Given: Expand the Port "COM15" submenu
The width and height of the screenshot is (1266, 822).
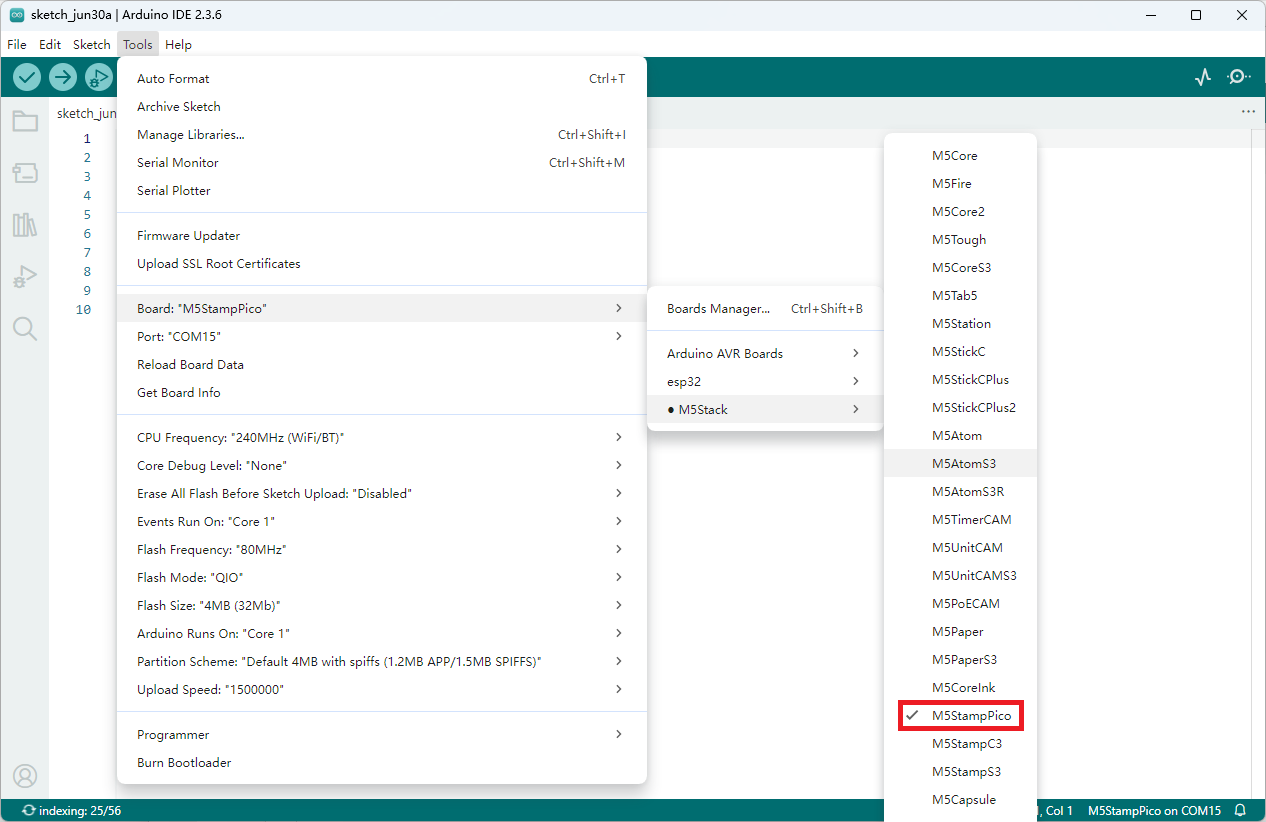Looking at the screenshot, I should (x=382, y=336).
